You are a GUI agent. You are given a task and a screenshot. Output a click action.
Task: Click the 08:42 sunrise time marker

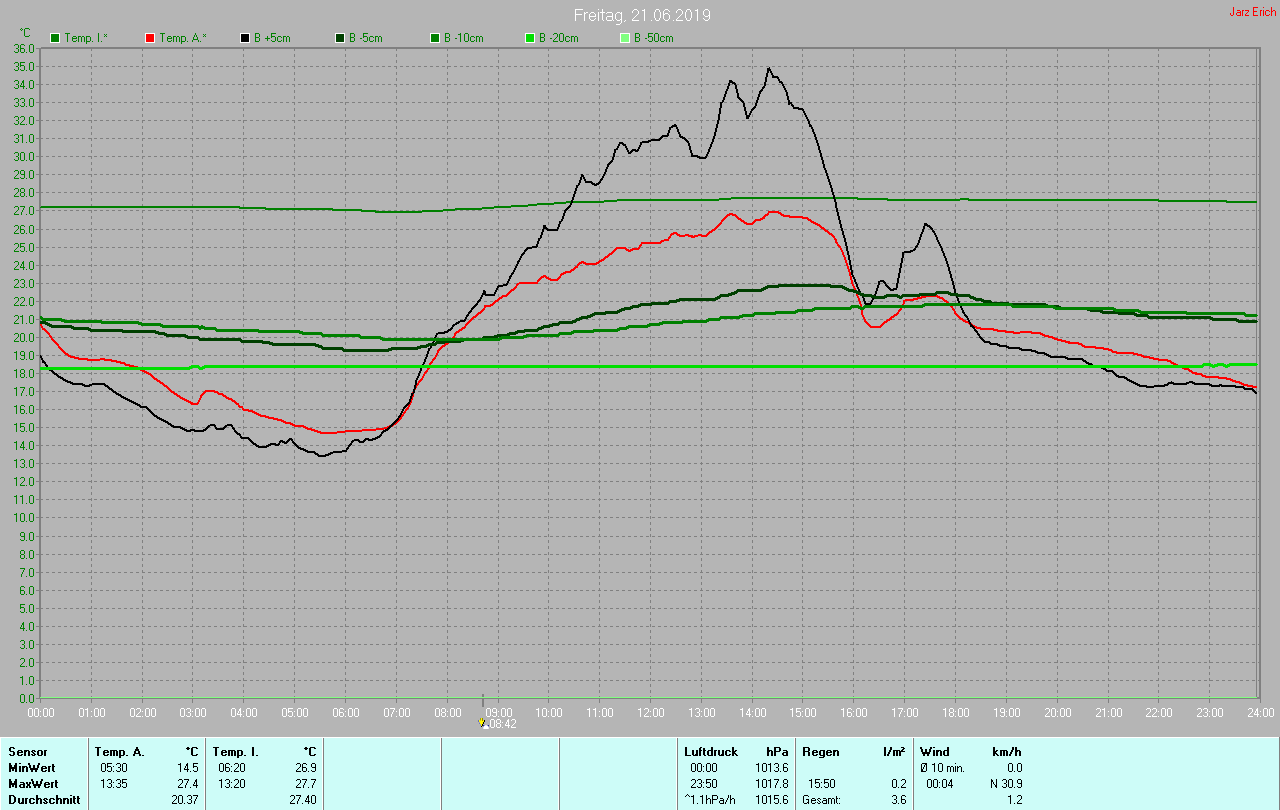click(502, 724)
